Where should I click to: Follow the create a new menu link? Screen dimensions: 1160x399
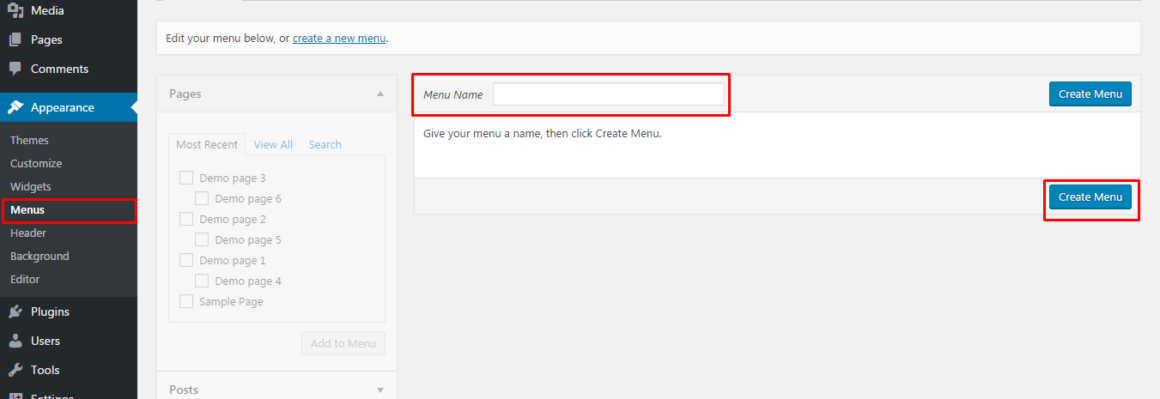[339, 38]
